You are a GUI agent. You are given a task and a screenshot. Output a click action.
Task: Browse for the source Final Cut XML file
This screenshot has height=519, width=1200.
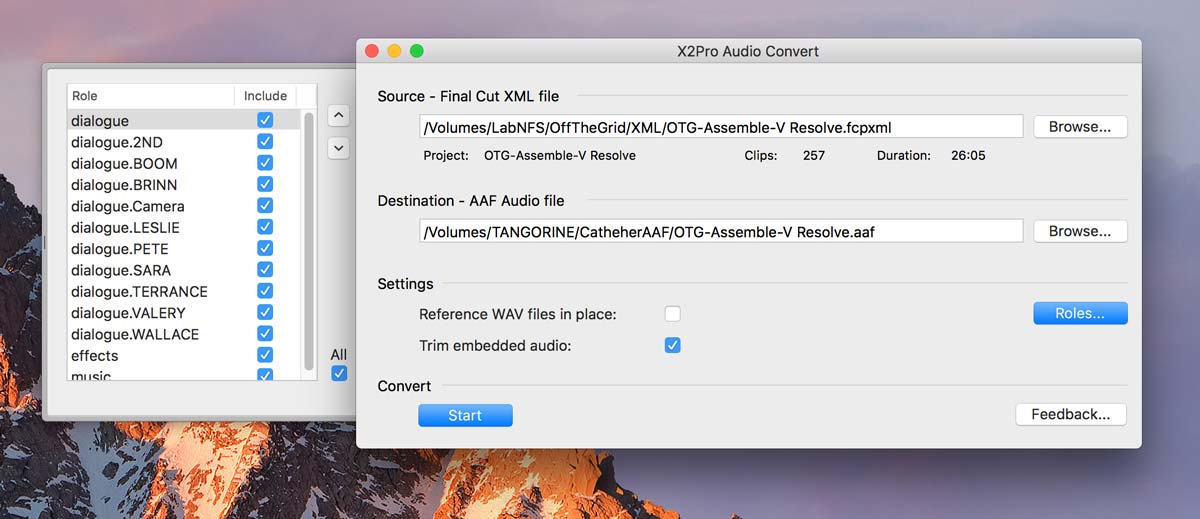1080,127
